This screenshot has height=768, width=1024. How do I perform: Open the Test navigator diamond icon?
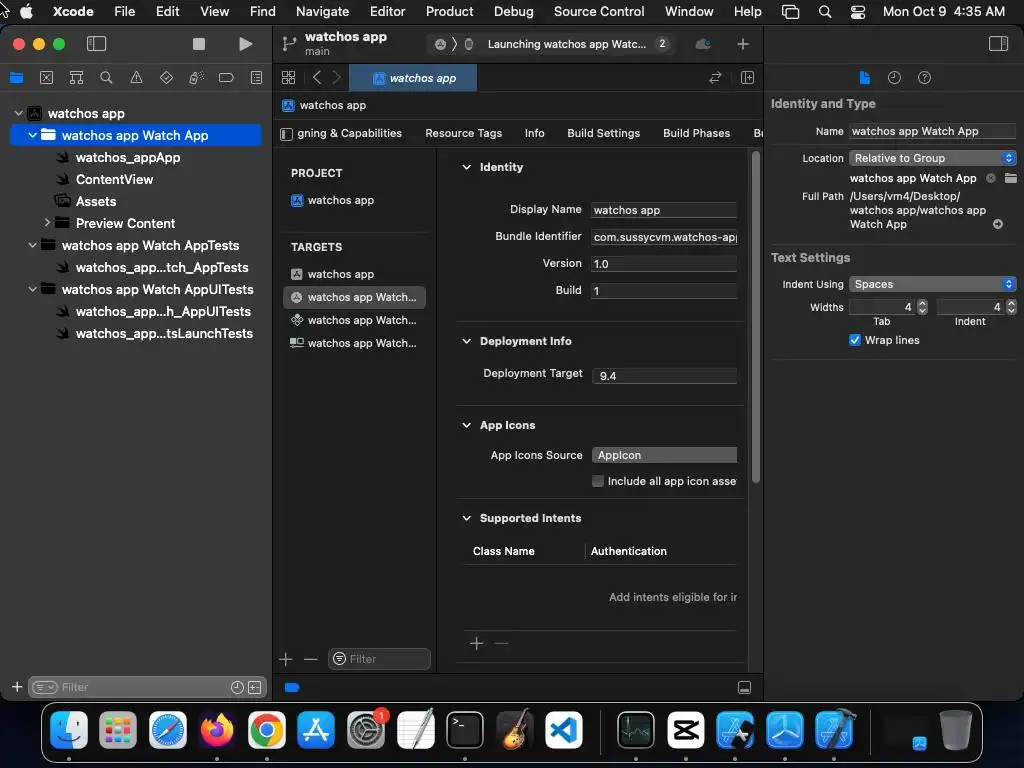[x=167, y=78]
